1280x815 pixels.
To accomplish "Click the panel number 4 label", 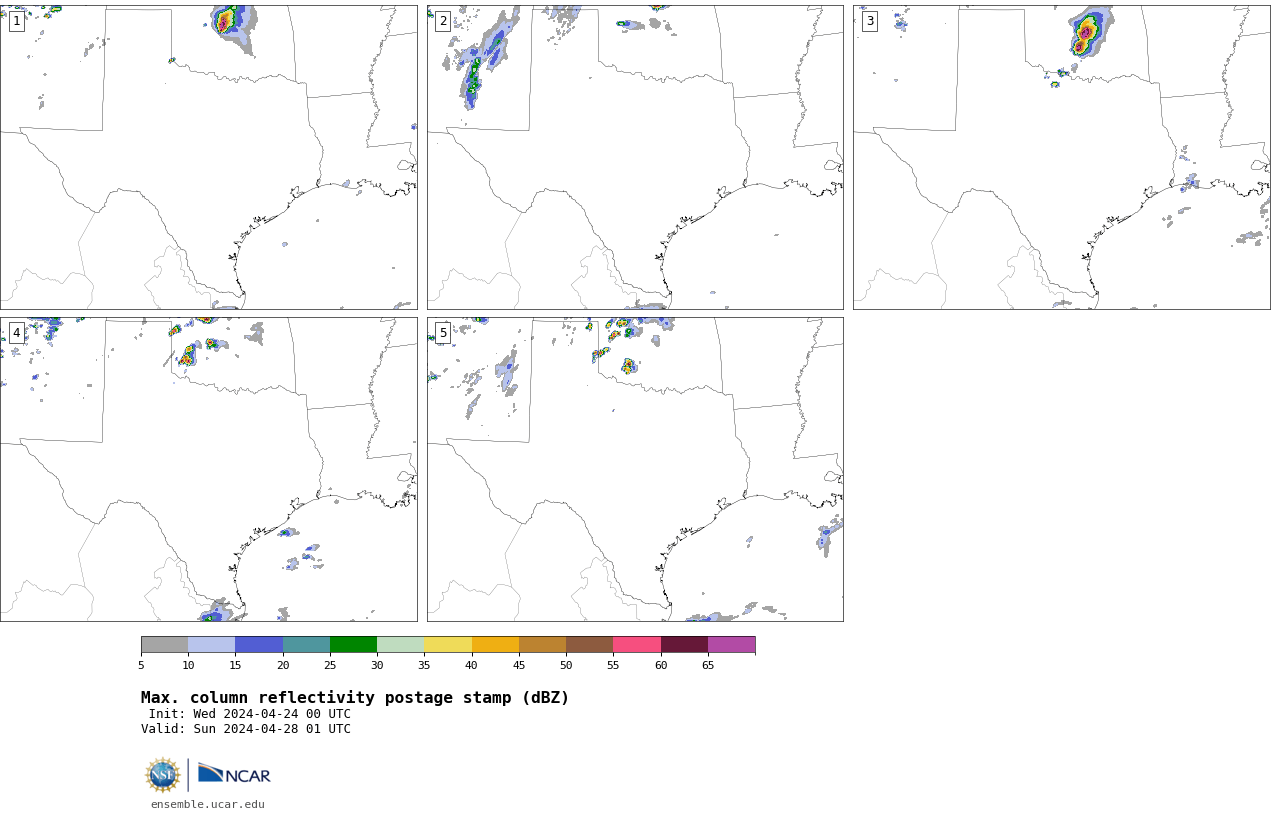I will click(16, 333).
